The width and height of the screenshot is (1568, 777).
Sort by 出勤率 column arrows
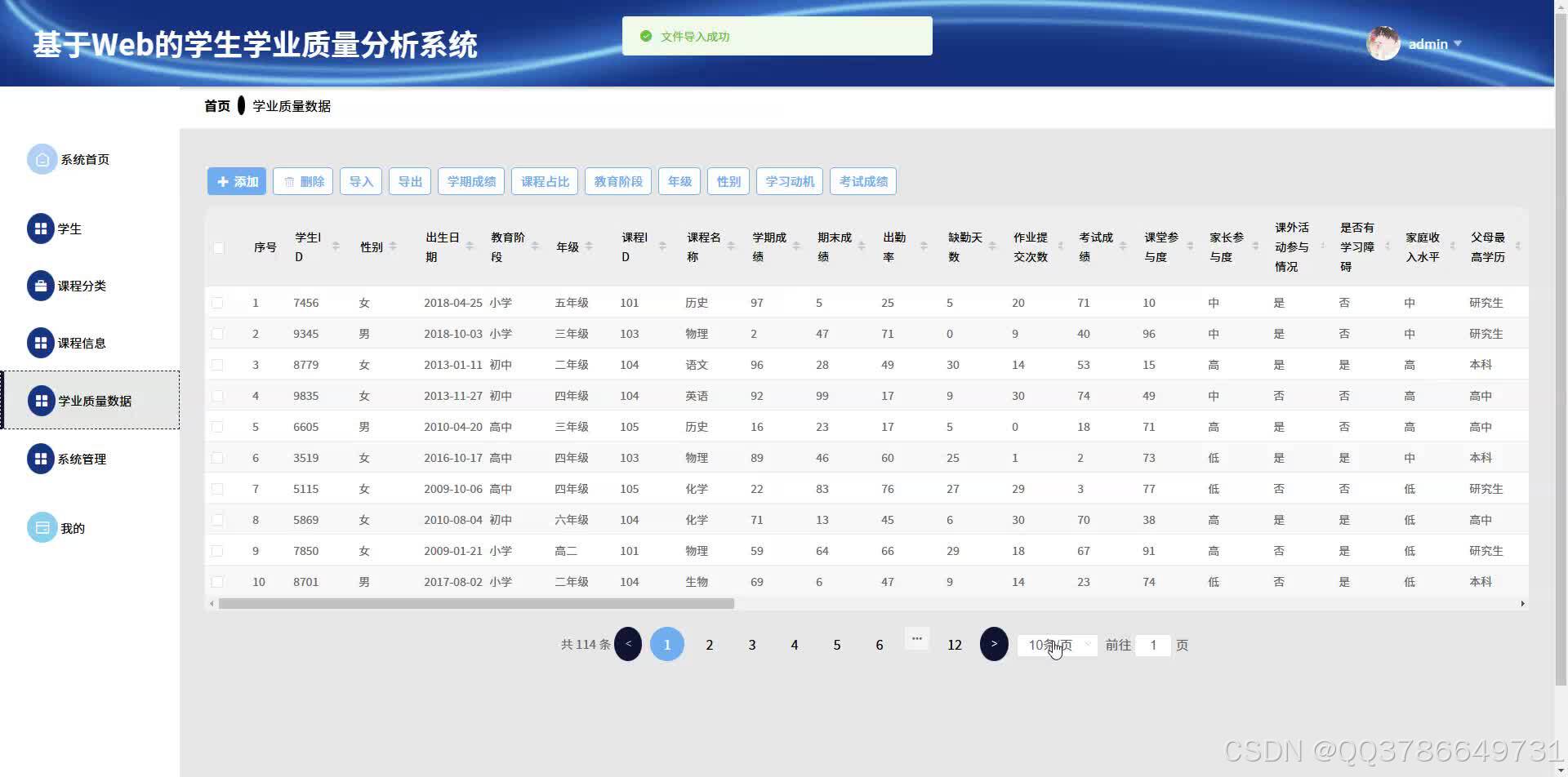pyautogui.click(x=924, y=246)
